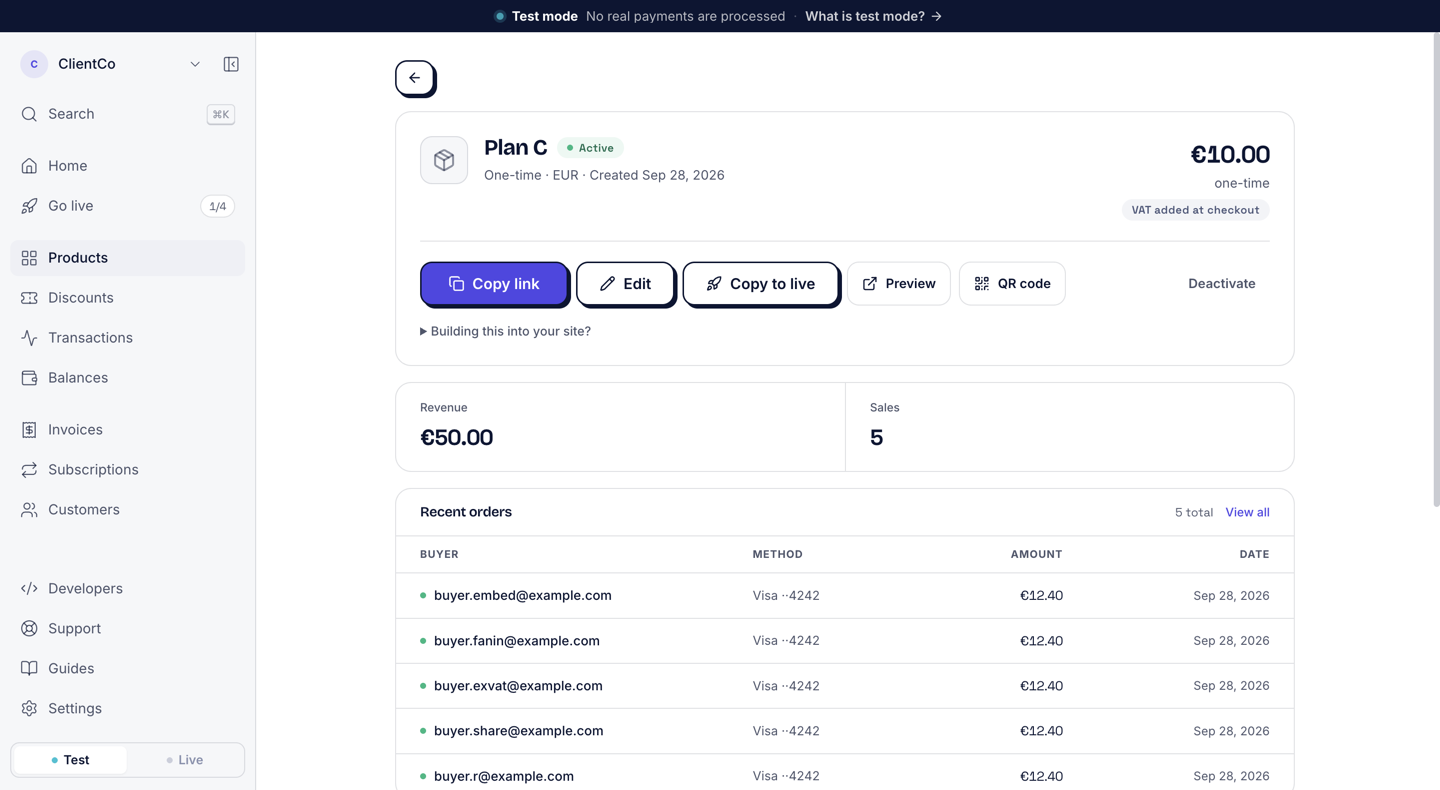
Task: Show the QR code
Action: point(1012,284)
